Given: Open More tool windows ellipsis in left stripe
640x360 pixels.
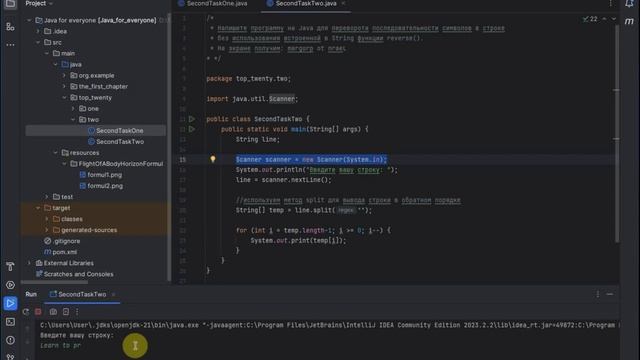Looking at the screenshot, I should click(x=10, y=44).
